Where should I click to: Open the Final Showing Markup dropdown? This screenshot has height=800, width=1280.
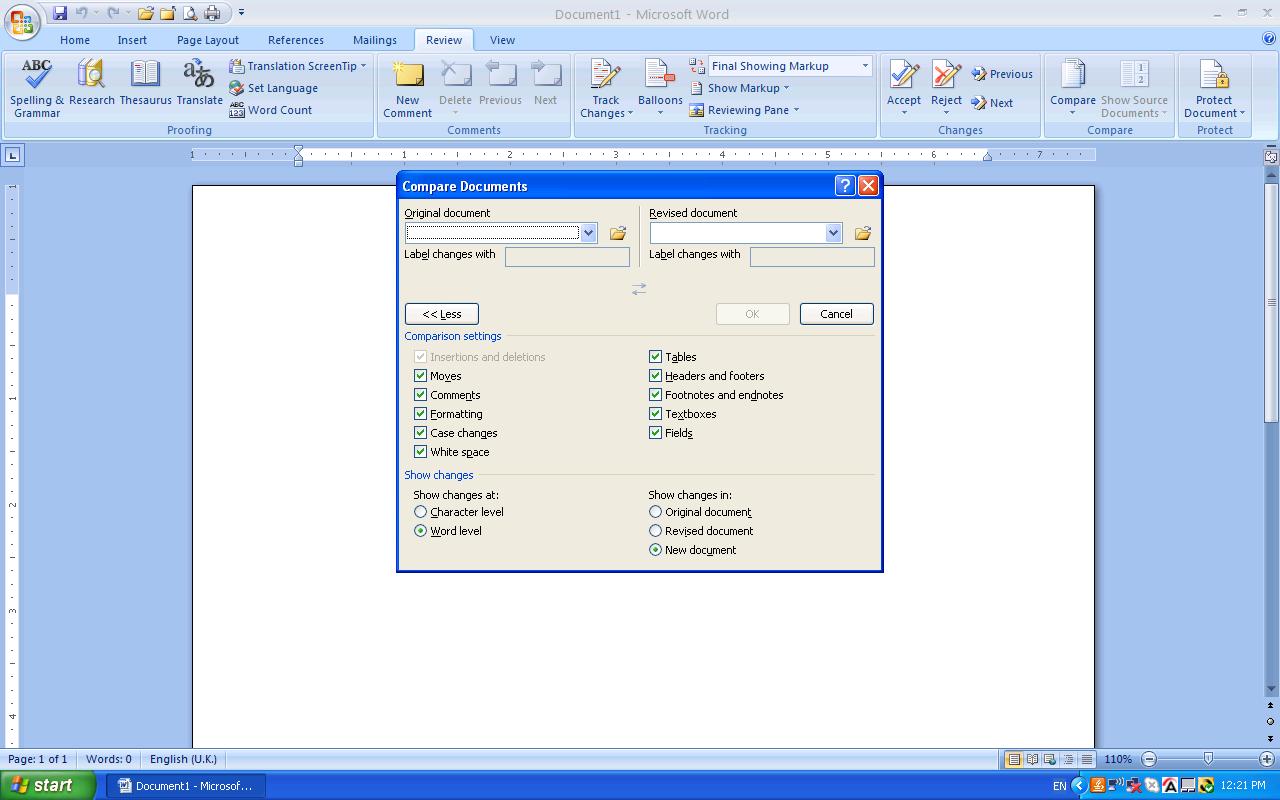(866, 65)
